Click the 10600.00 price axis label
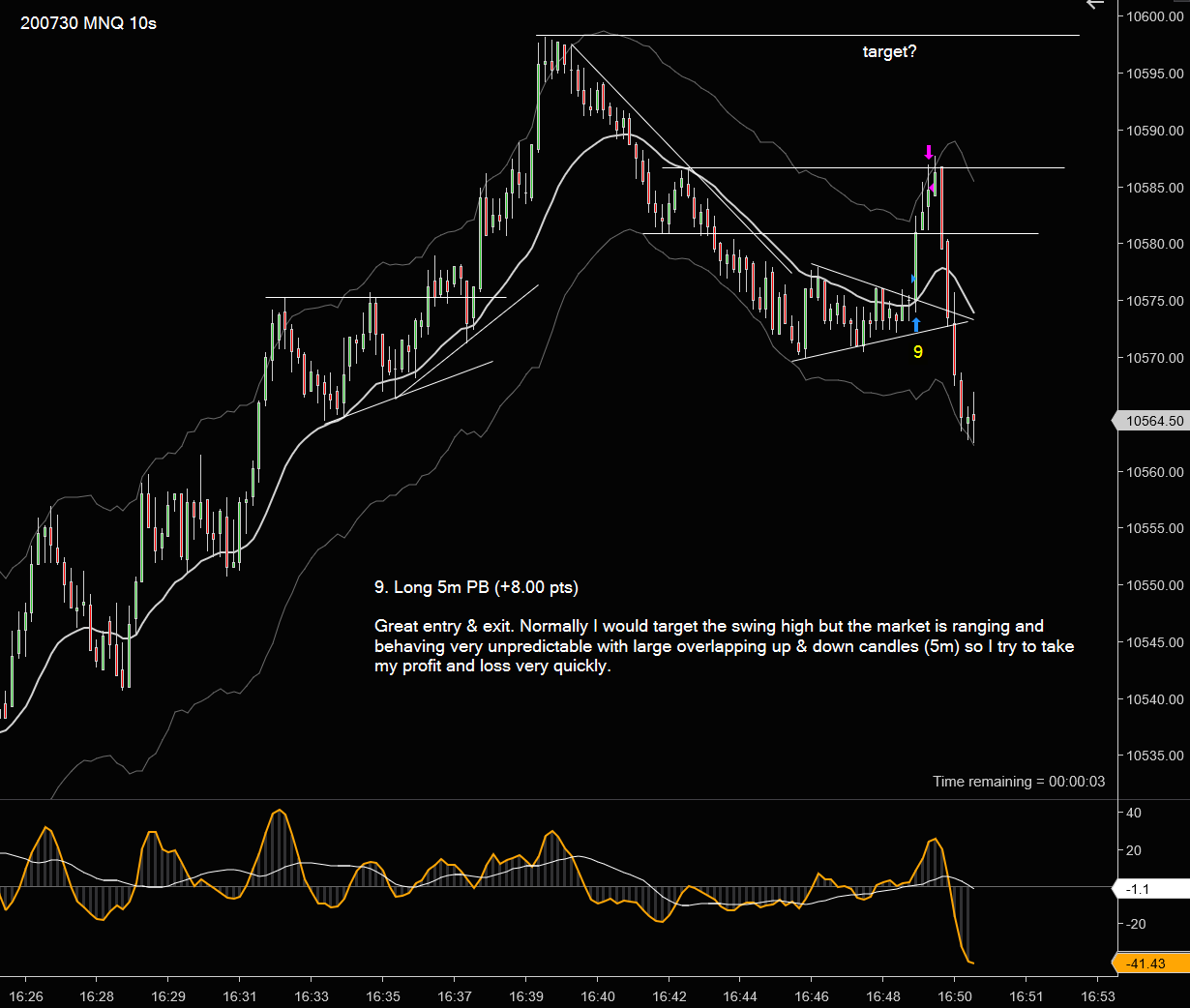Viewport: 1190px width, 1008px height. pos(1154,16)
